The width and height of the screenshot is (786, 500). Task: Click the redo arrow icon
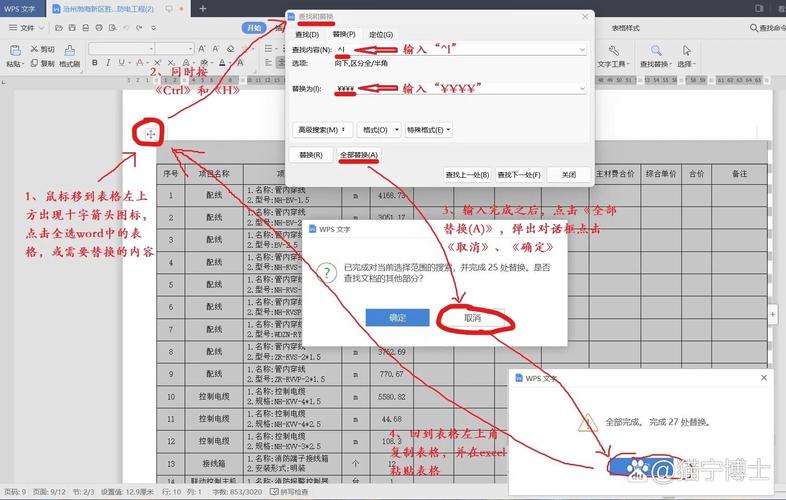pos(139,28)
